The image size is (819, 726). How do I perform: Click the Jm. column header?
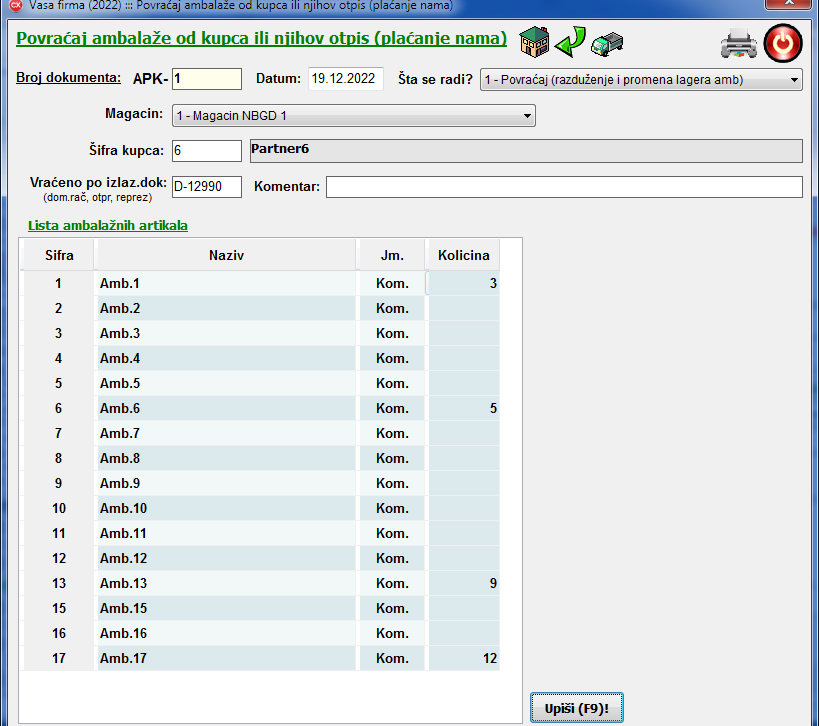click(392, 255)
